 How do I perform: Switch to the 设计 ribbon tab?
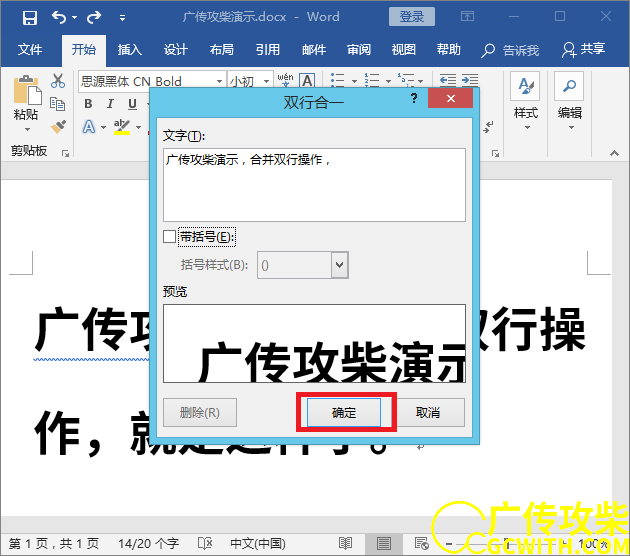[x=176, y=49]
